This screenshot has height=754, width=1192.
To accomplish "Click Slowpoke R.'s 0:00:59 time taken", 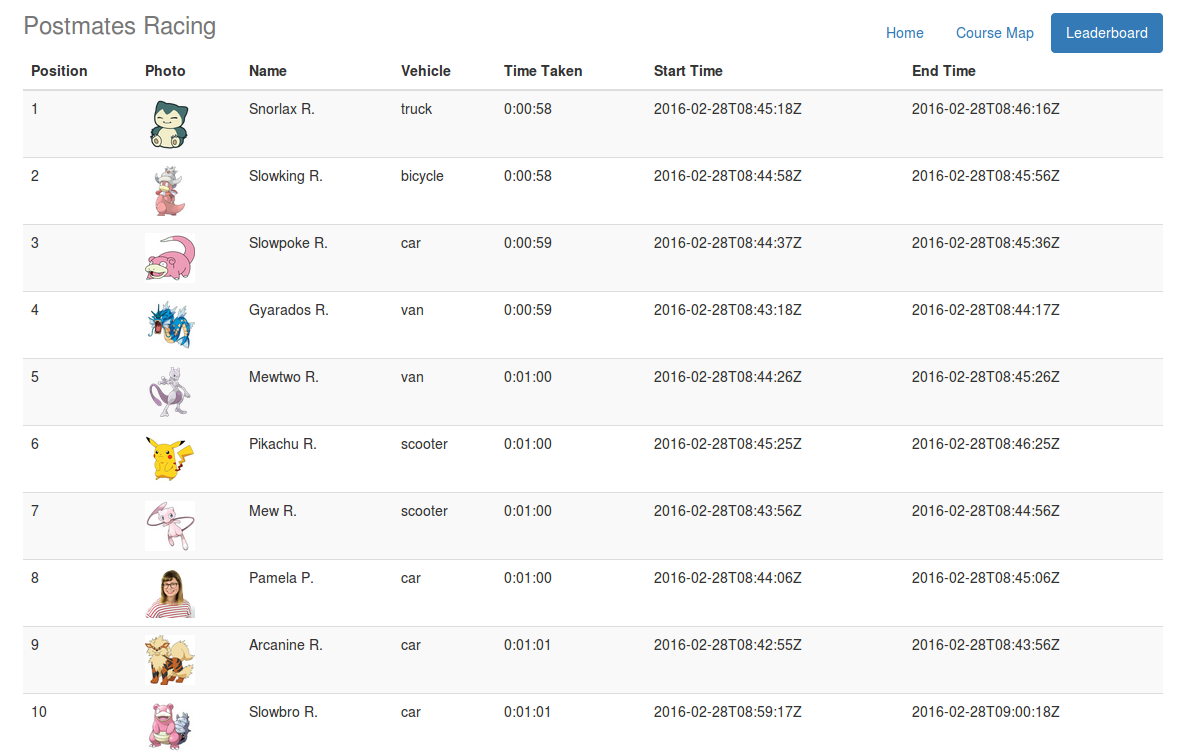I will pyautogui.click(x=528, y=243).
